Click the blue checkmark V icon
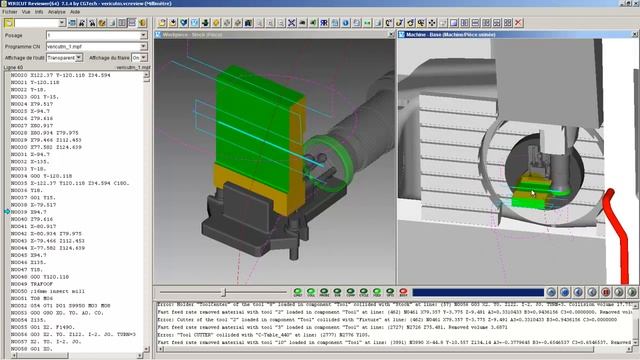The image size is (640, 360). (184, 23)
